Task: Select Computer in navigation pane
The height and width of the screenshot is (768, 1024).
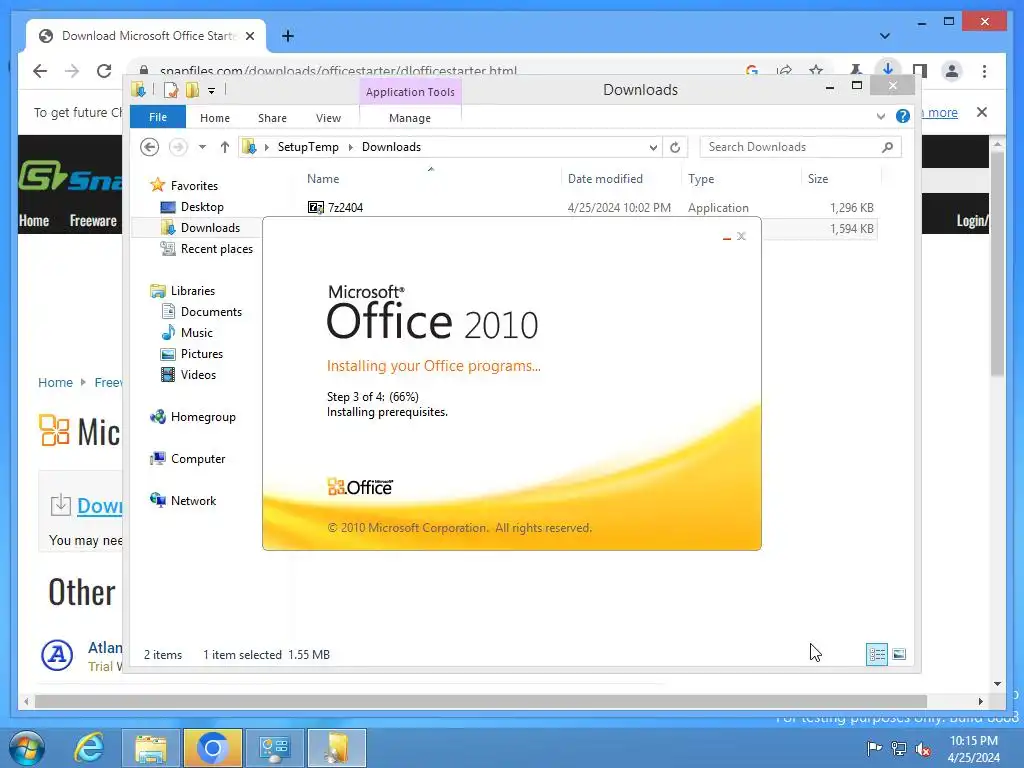Action: [198, 458]
